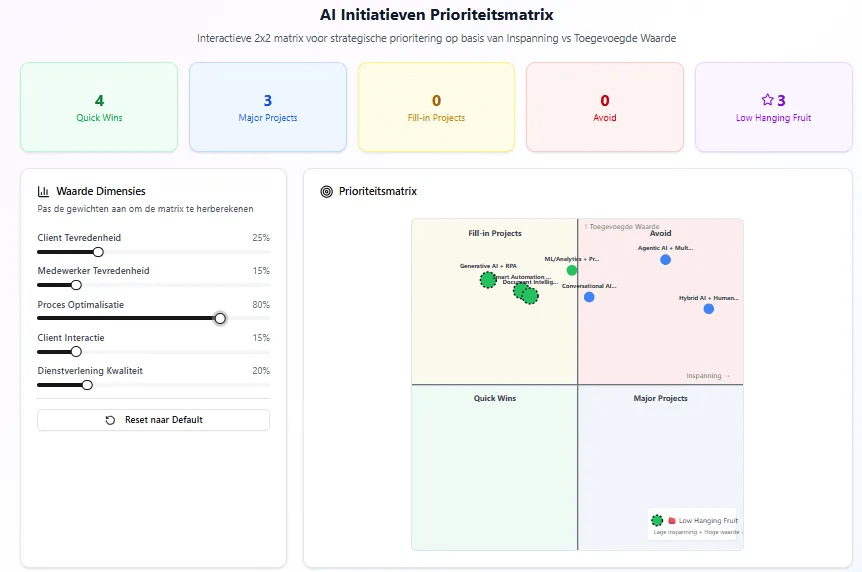Click the Medewerker Tevredenheid slider handle

click(x=76, y=285)
